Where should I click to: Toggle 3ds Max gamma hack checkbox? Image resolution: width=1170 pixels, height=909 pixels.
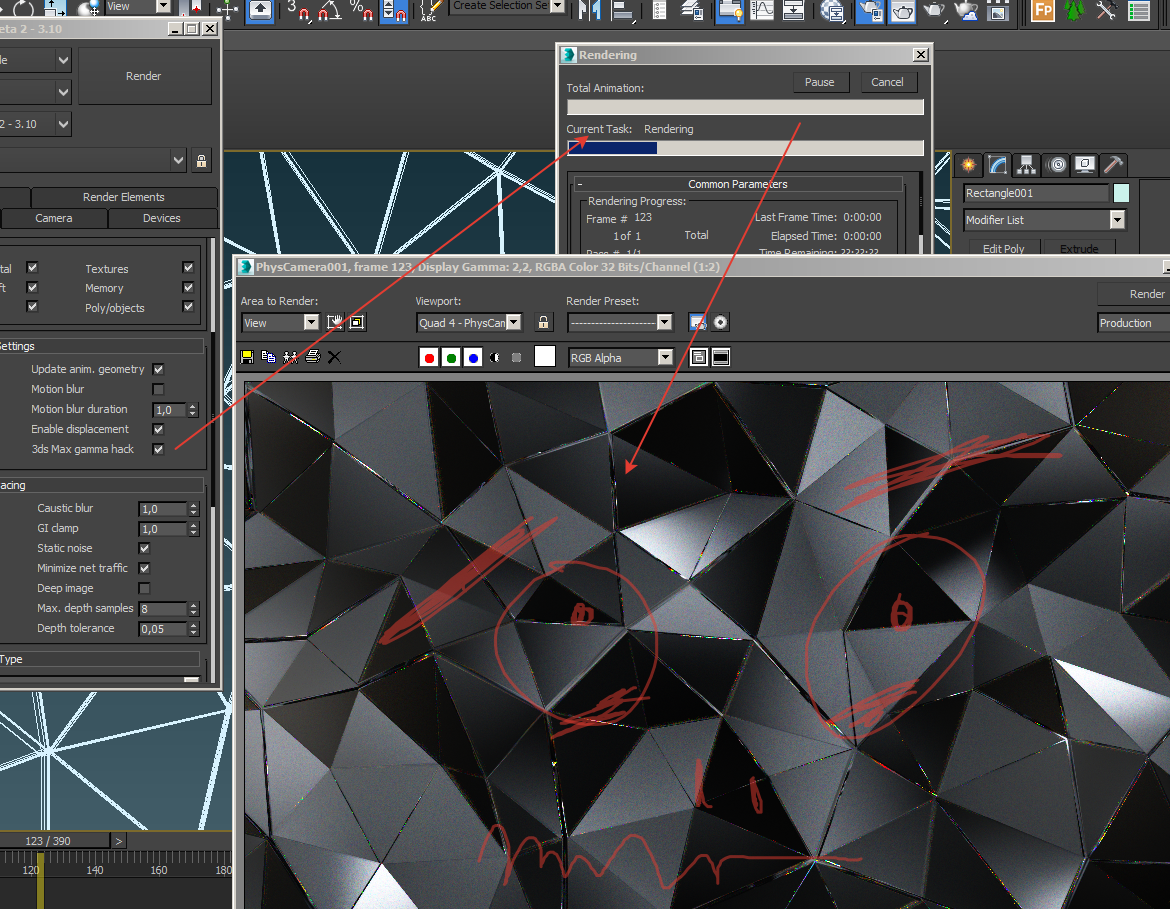(158, 449)
